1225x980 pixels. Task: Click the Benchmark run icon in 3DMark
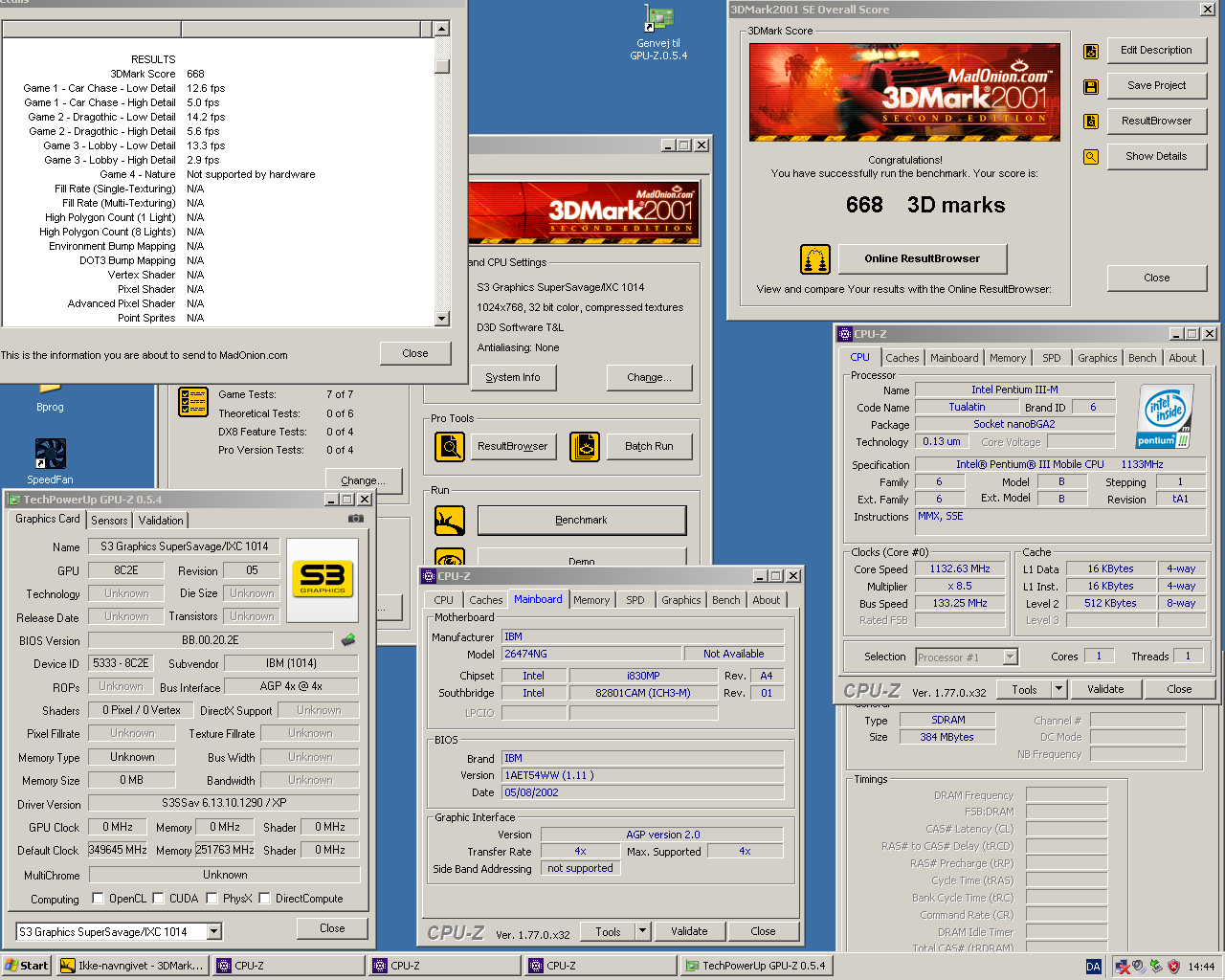click(450, 521)
